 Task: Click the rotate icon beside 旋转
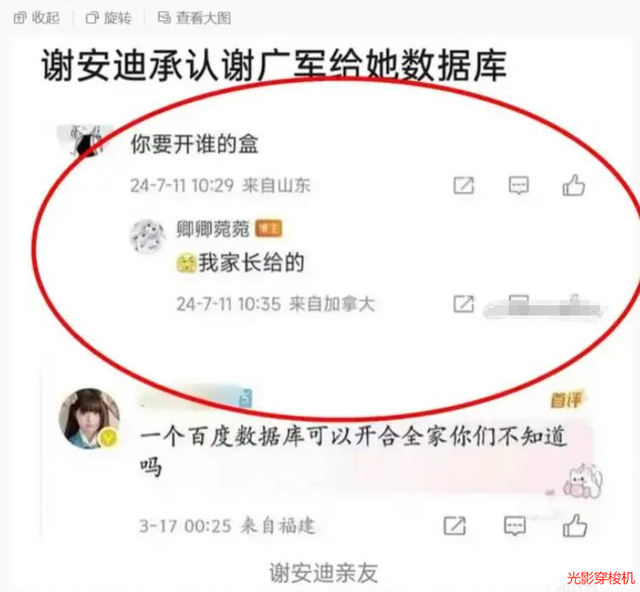[x=92, y=18]
